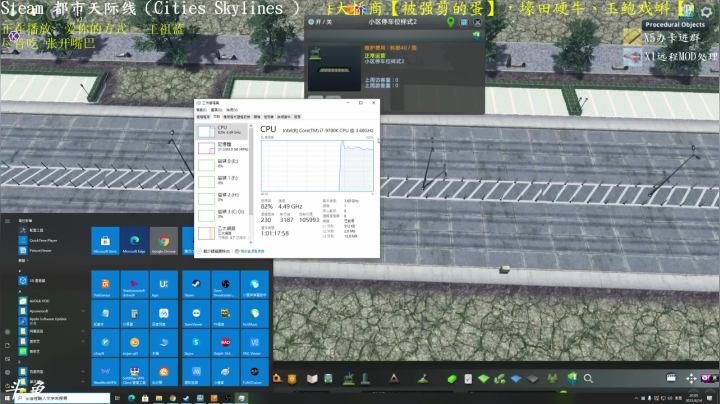Select the parks statue icon in game toolbar

point(349,378)
